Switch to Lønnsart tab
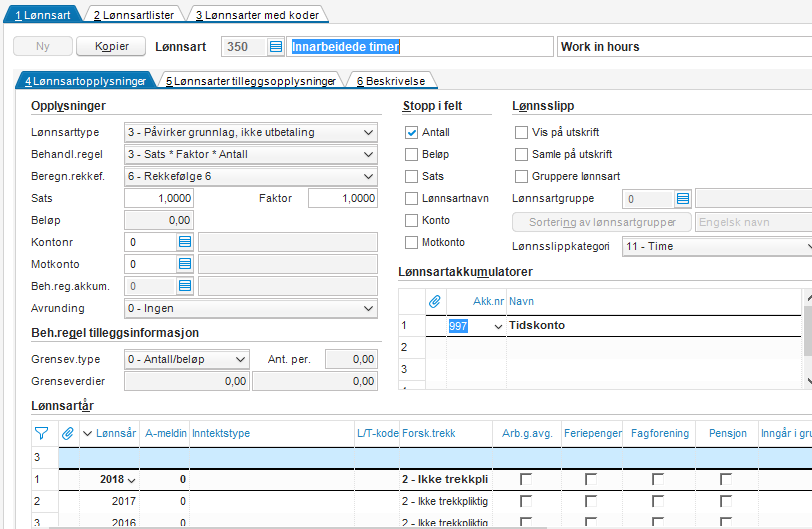812x529 pixels. [x=42, y=15]
